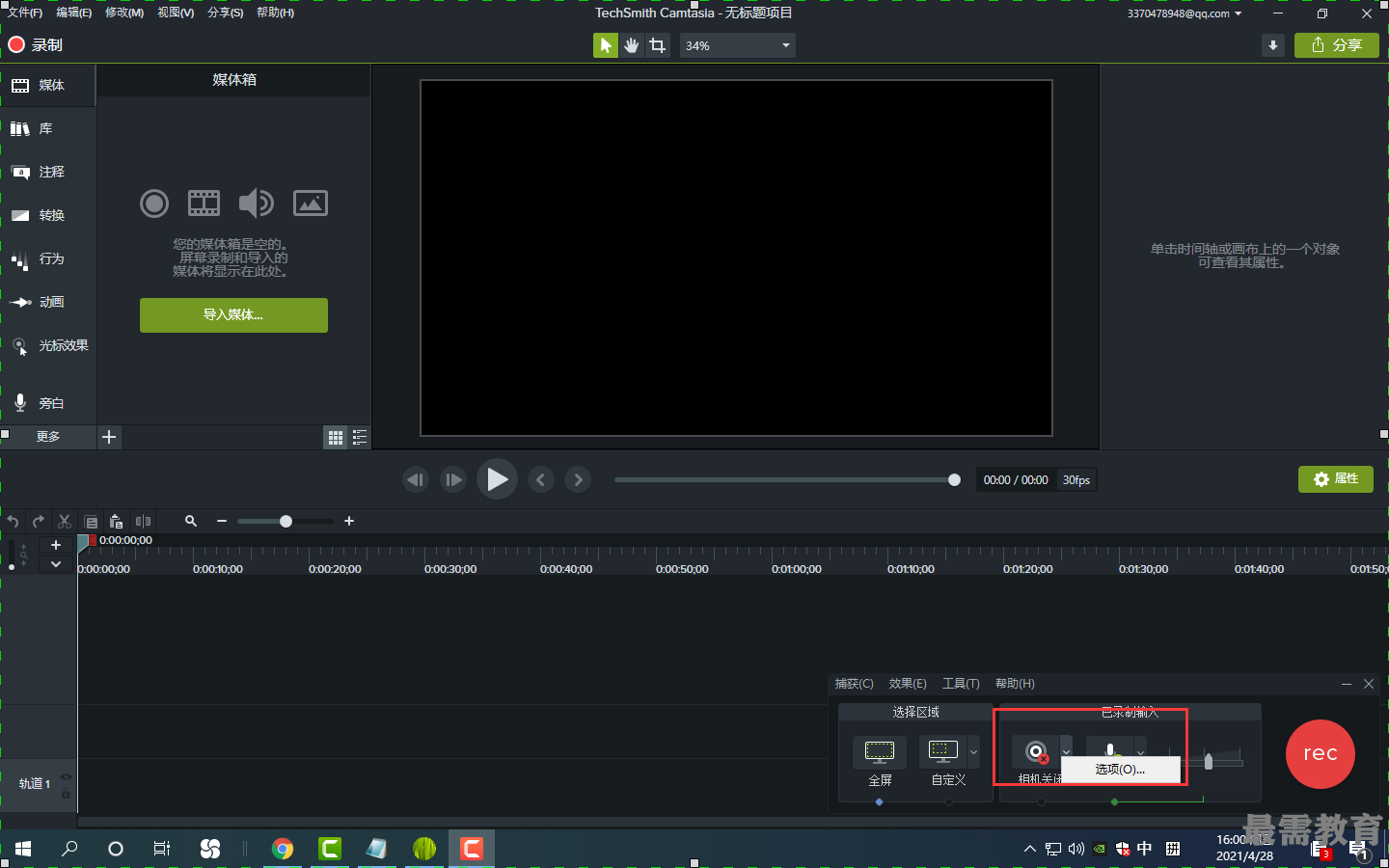Step back one frame
Viewport: 1389px width, 868px height.
click(x=416, y=479)
